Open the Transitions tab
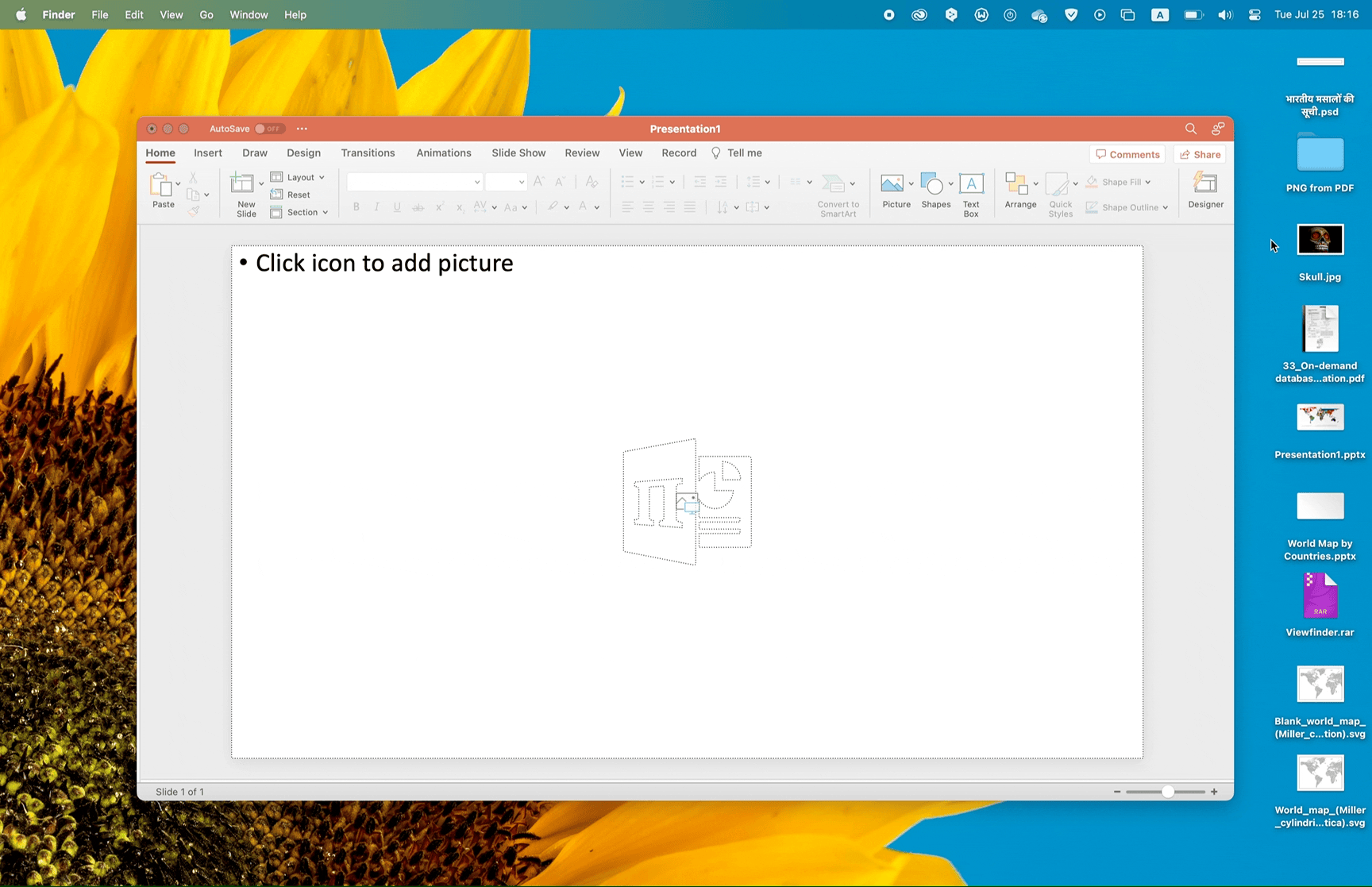Screen dimensions: 1372x887 (368, 153)
